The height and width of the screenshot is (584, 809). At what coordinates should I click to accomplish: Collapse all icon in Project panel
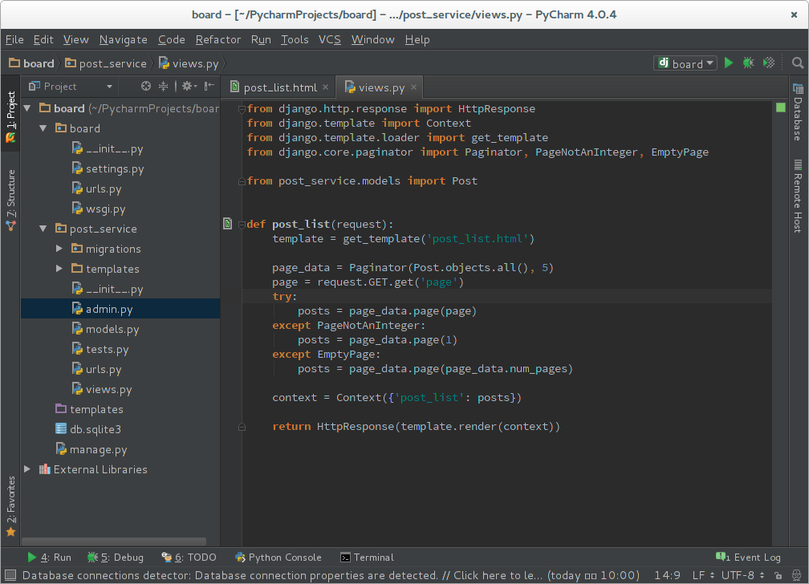[163, 86]
